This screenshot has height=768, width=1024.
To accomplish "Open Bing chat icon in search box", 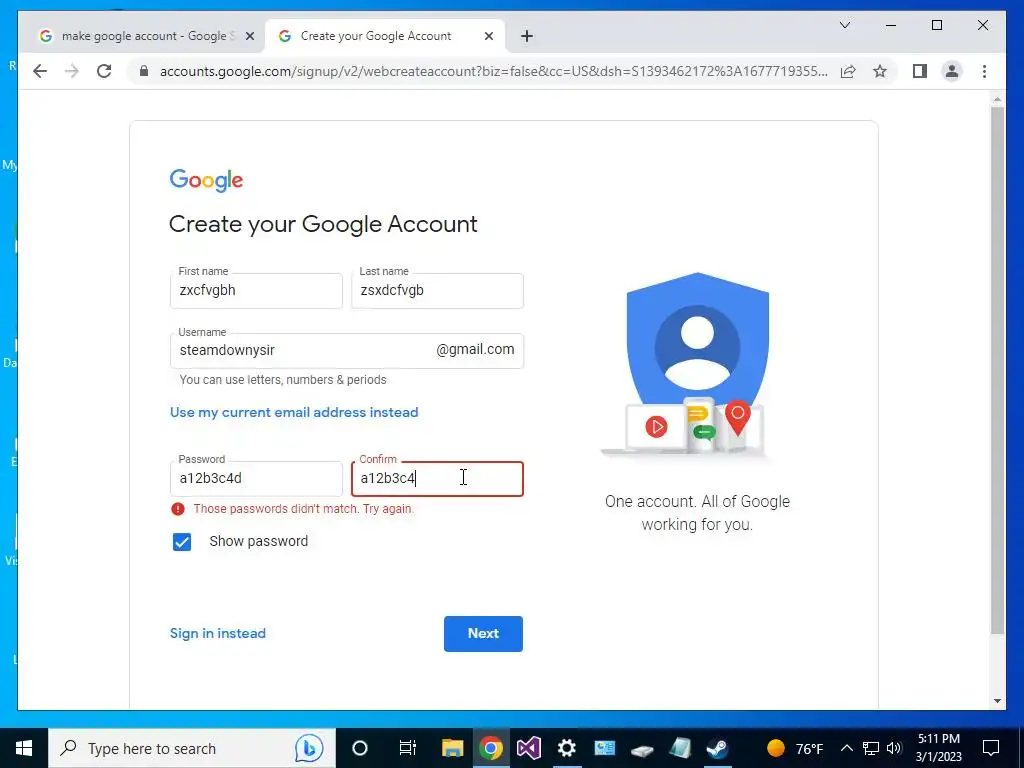I will (308, 748).
